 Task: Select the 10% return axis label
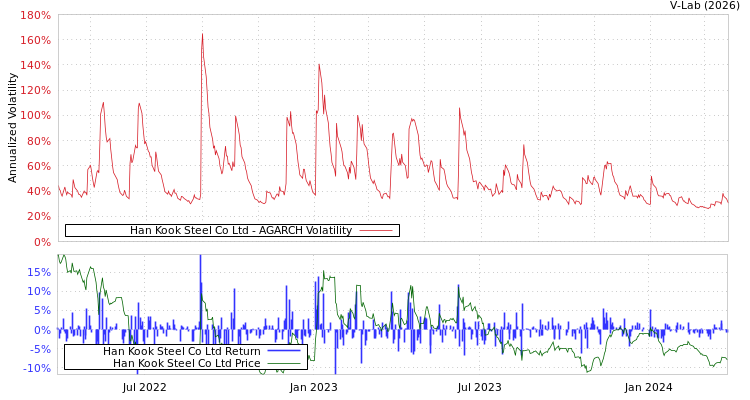click(38, 291)
